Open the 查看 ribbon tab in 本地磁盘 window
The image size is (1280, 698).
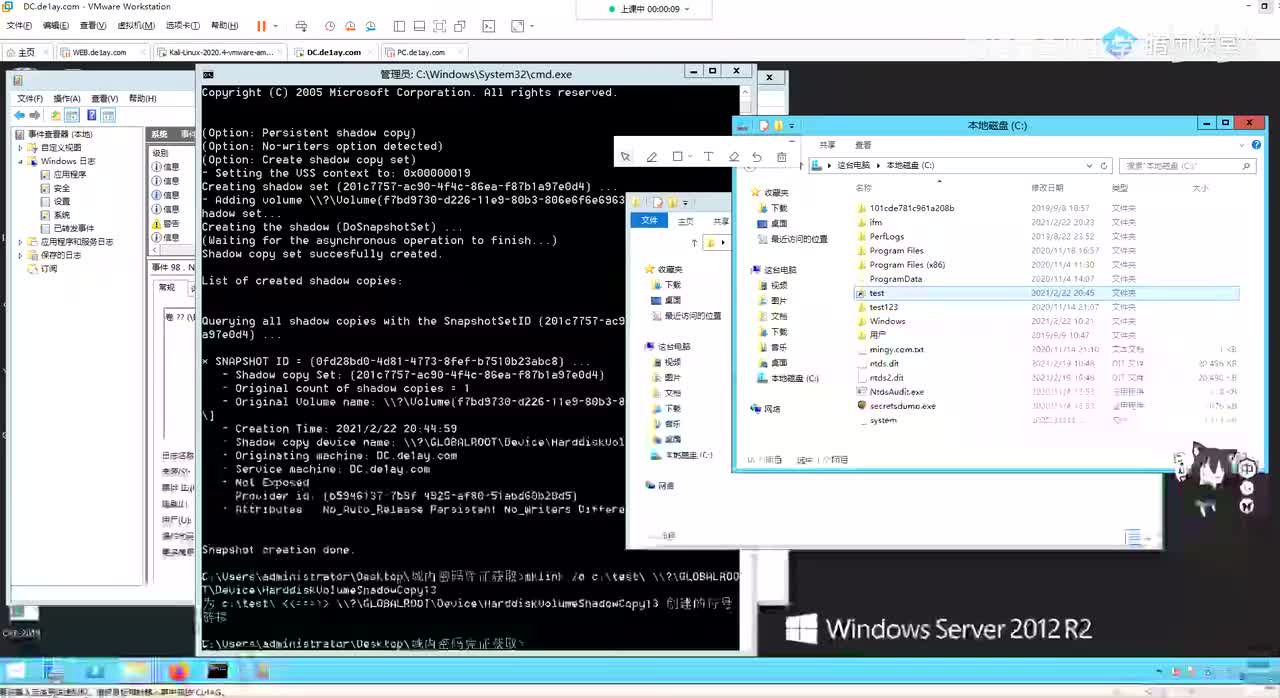coord(863,145)
